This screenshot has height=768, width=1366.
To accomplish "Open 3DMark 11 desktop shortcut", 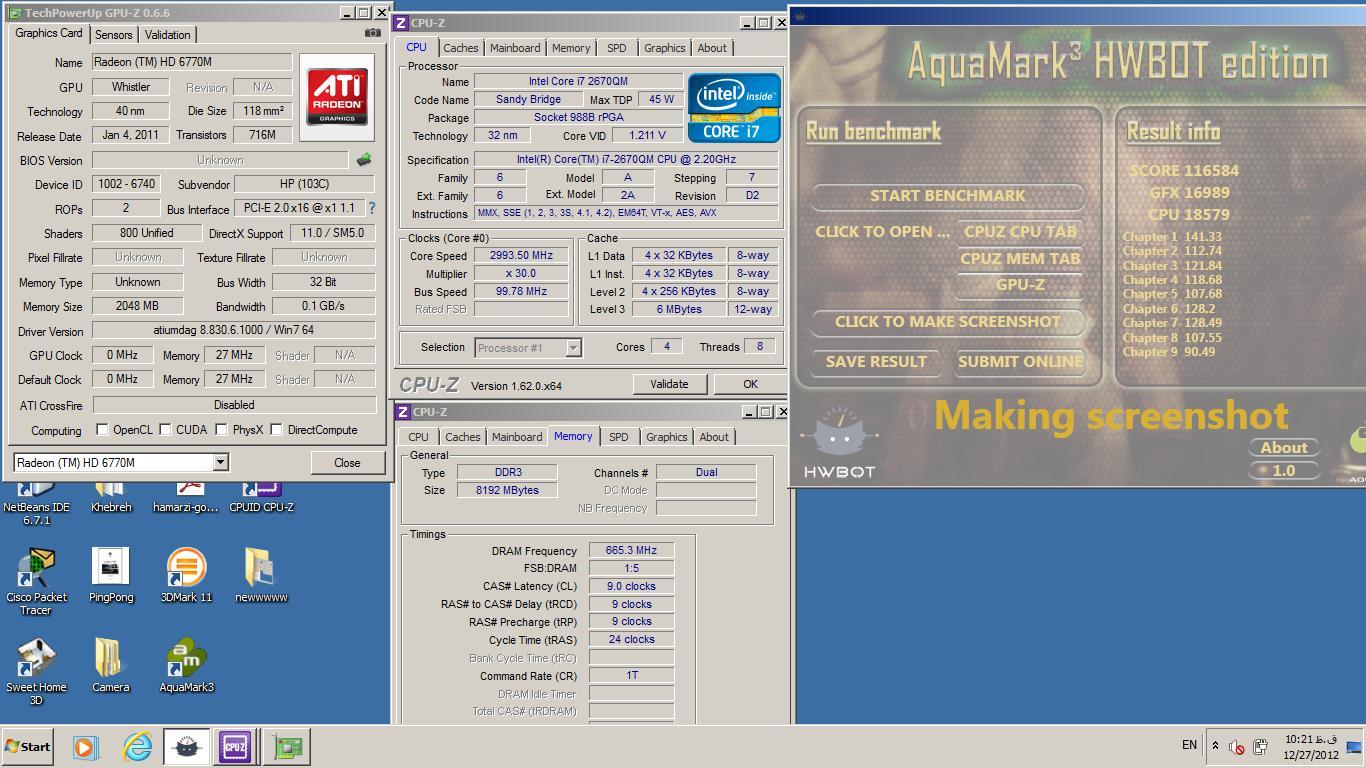I will [186, 576].
